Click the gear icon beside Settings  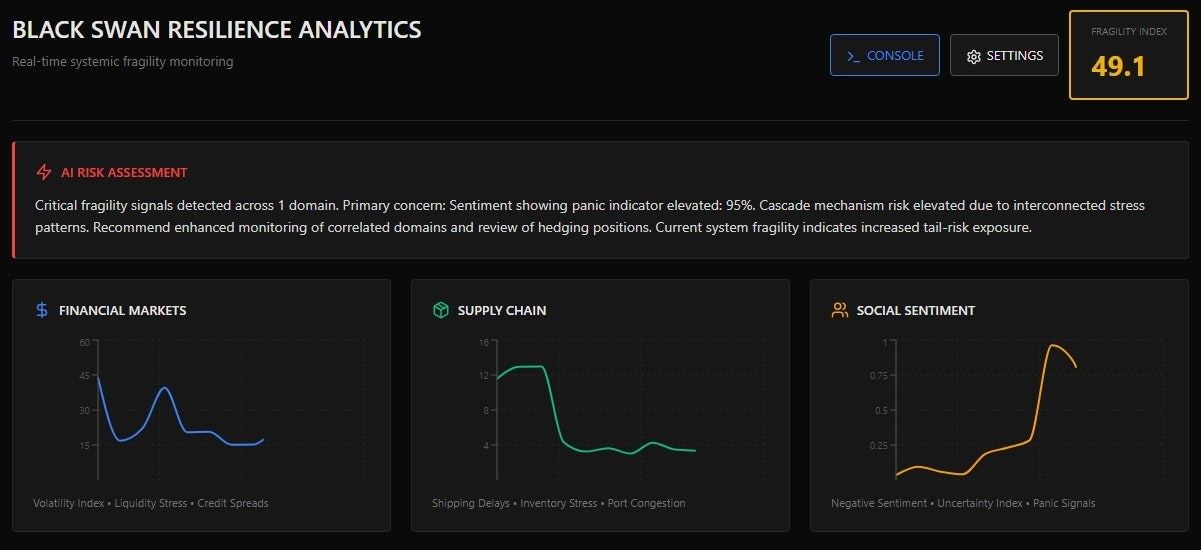(973, 56)
